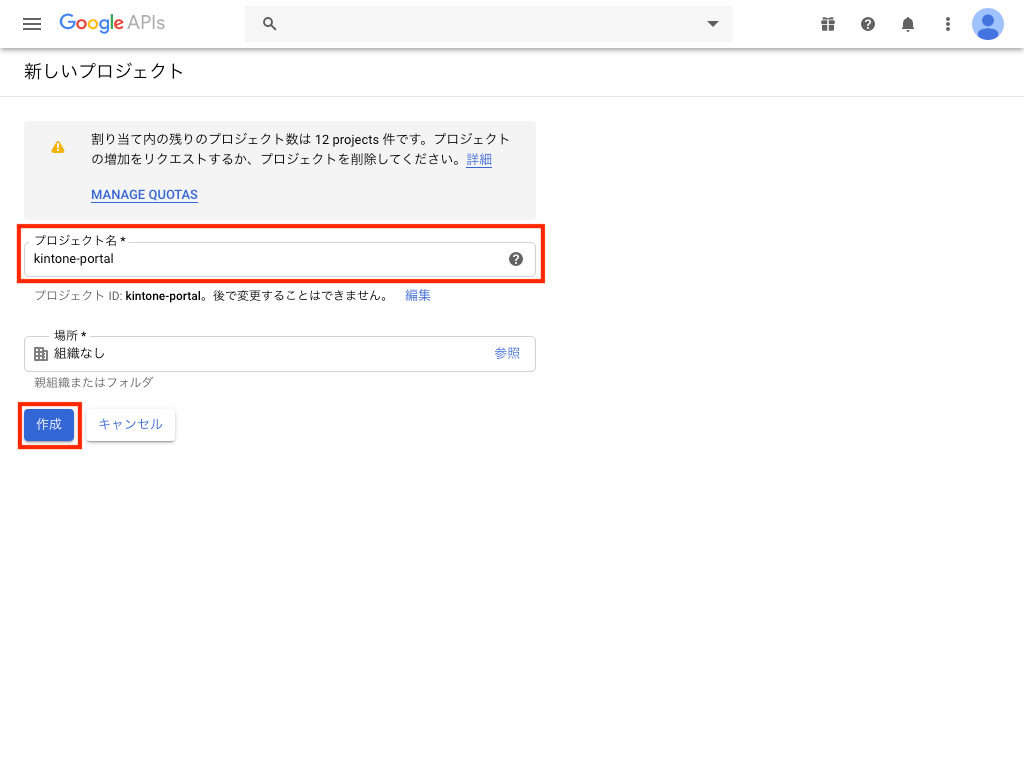Click the yellow warning triangle icon
Screen dimensions: 1024x768
point(58,147)
